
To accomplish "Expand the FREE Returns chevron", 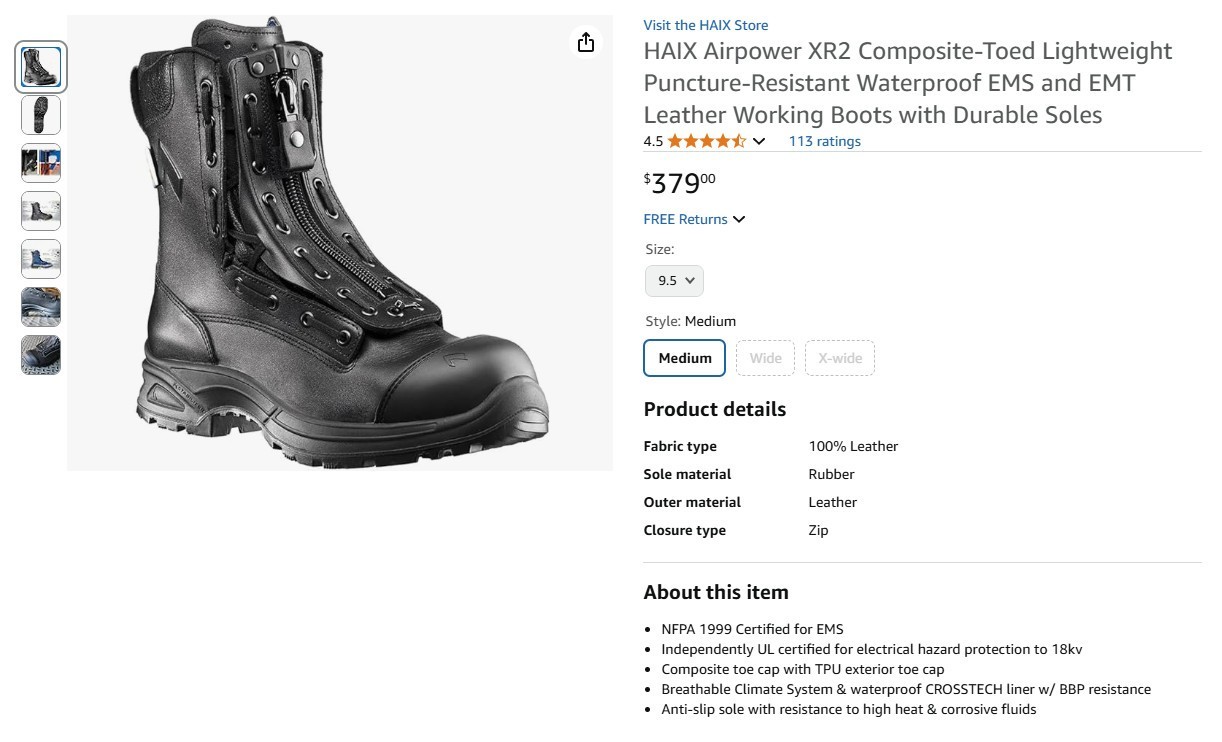I will [739, 220].
